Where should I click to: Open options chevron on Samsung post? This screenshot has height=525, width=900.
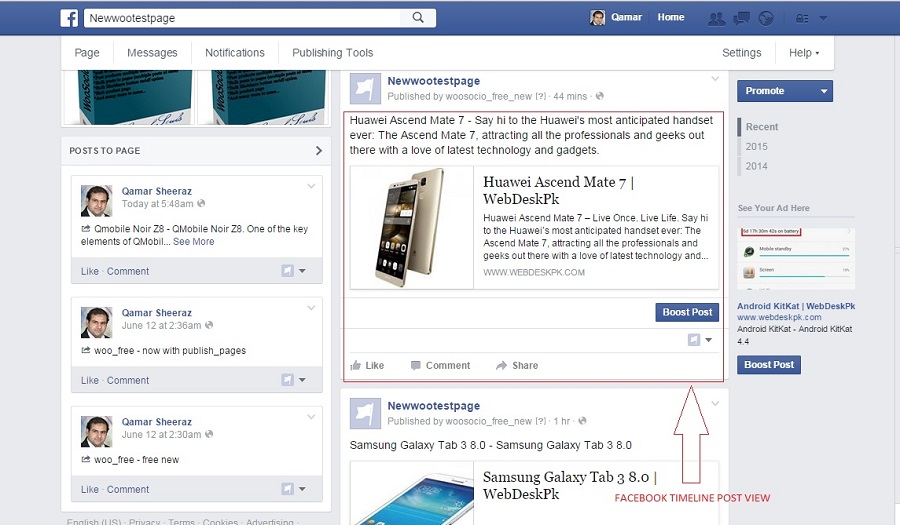[715, 404]
